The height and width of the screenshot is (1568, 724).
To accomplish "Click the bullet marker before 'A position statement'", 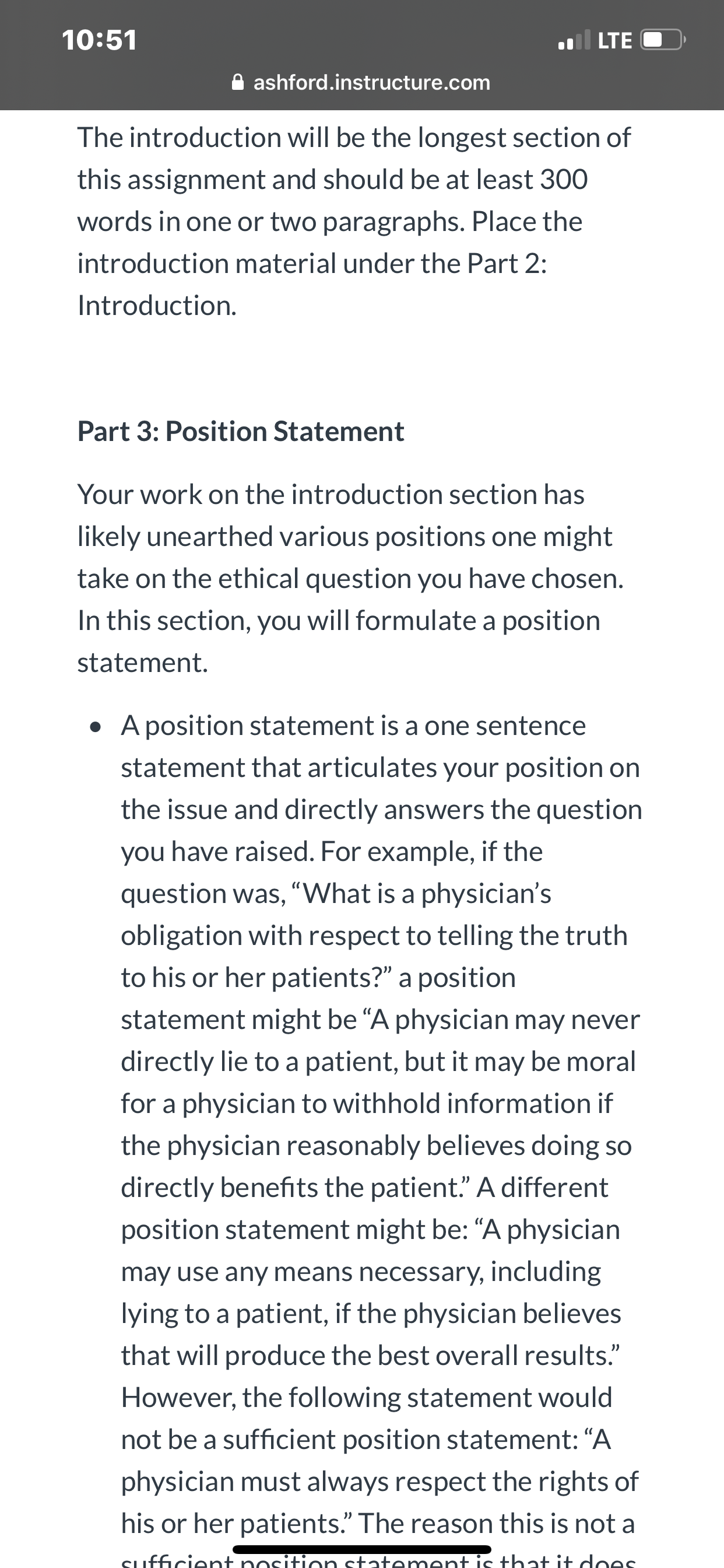I will (94, 727).
